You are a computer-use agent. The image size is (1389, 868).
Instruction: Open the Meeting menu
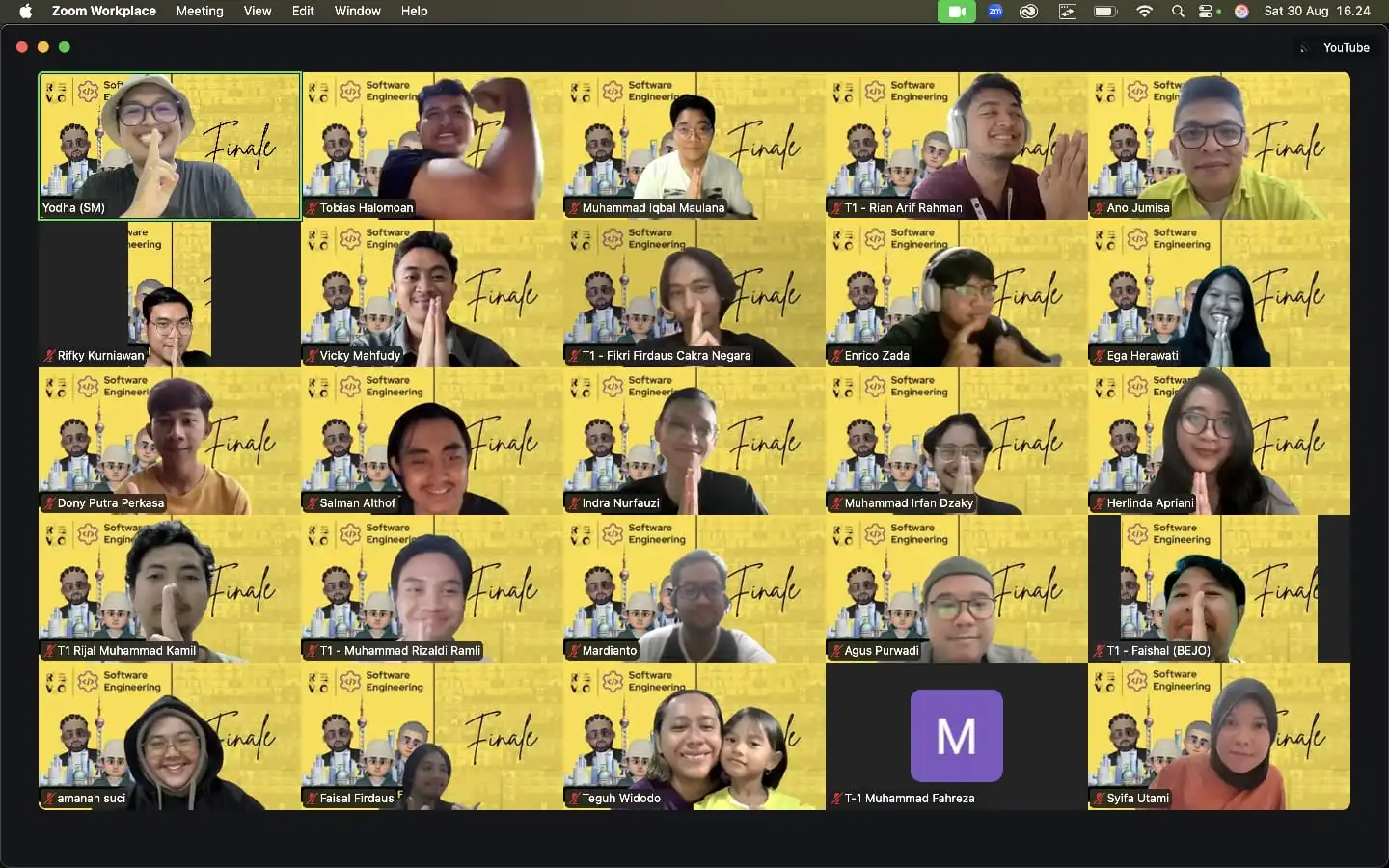[x=200, y=12]
